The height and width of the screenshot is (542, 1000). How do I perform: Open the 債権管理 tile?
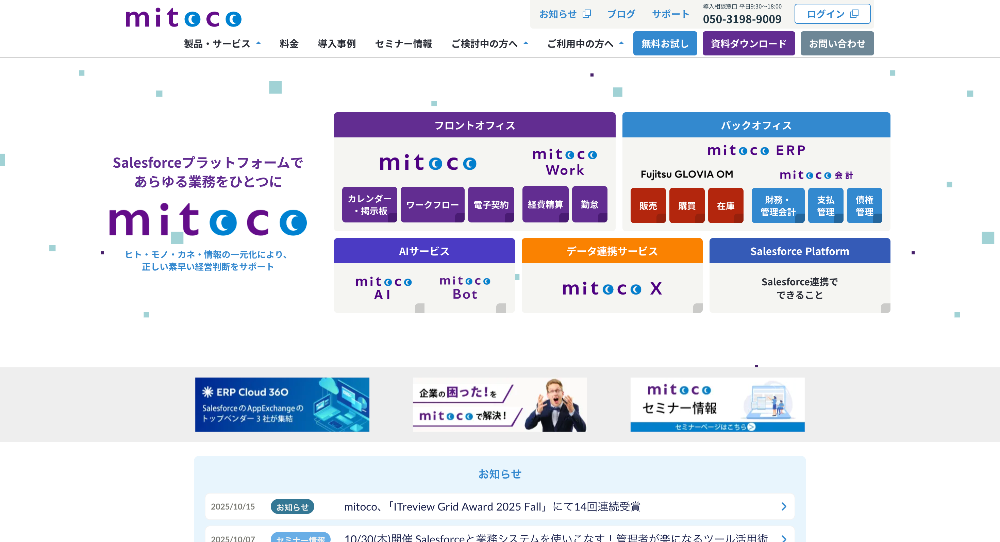pyautogui.click(x=864, y=205)
